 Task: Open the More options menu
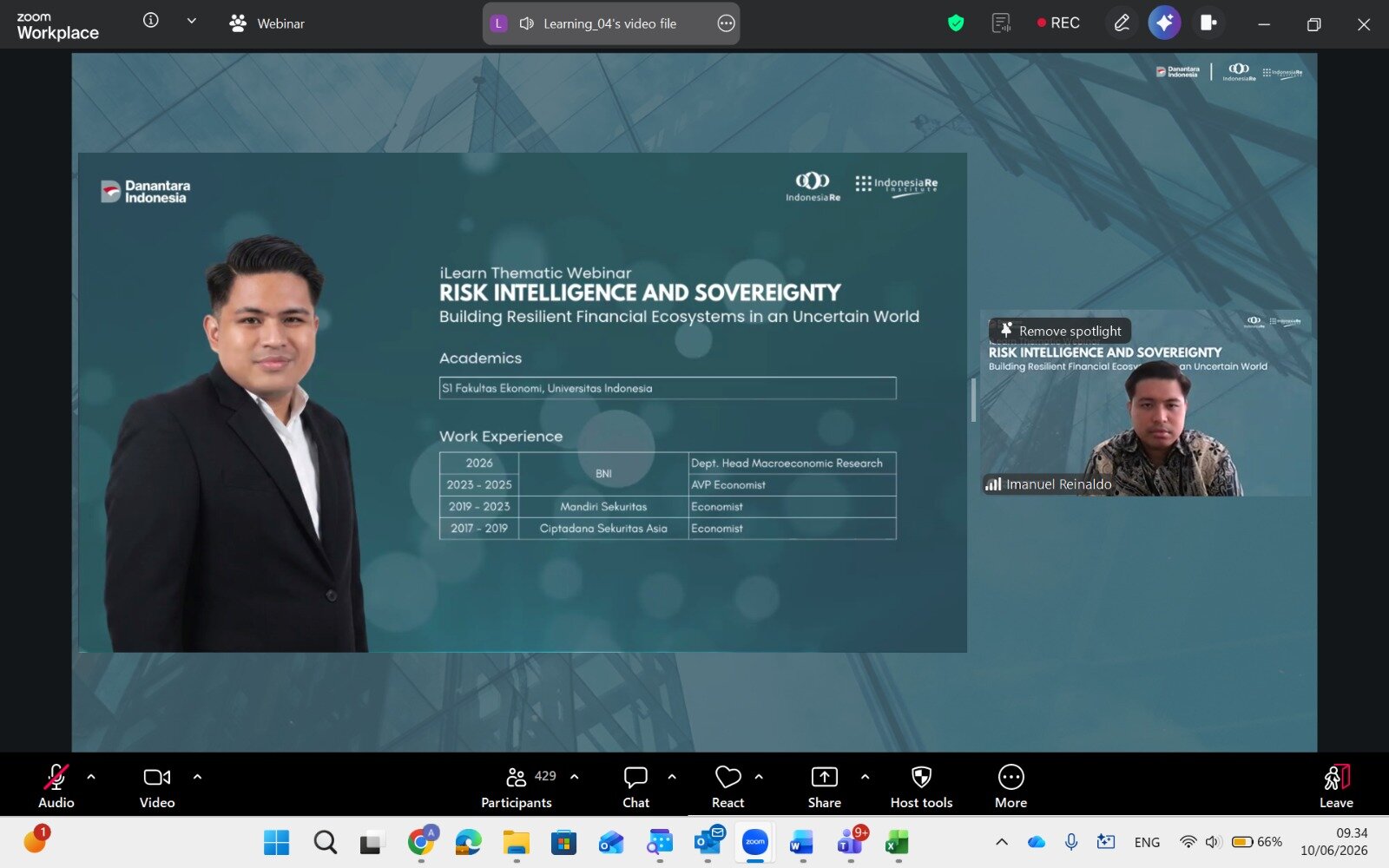(x=1011, y=786)
